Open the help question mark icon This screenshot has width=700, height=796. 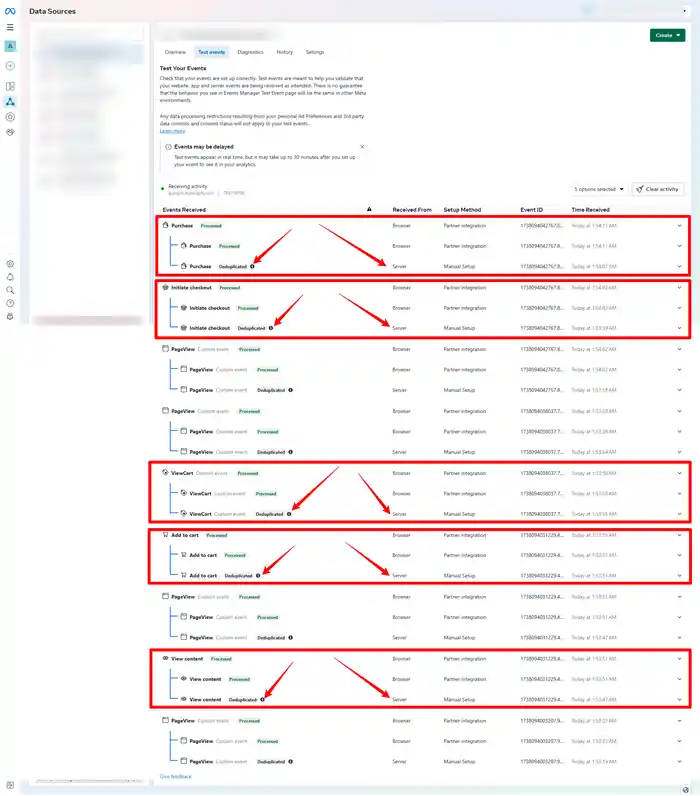(x=10, y=304)
